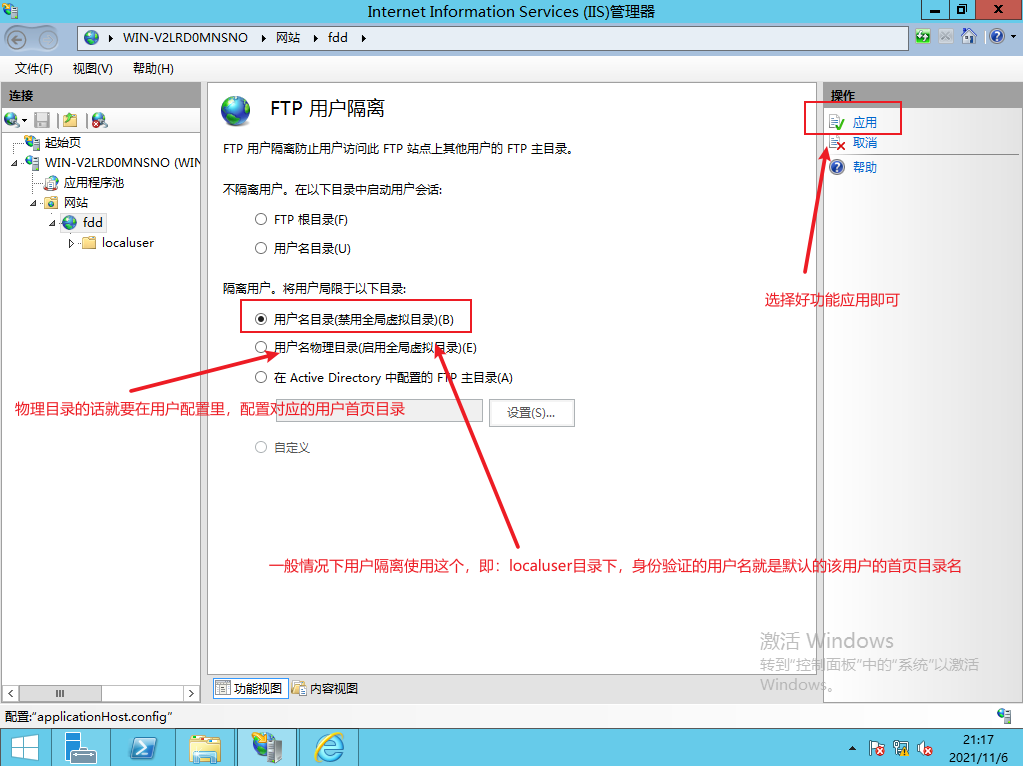
Task: Click the green refresh page icon
Action: point(923,37)
